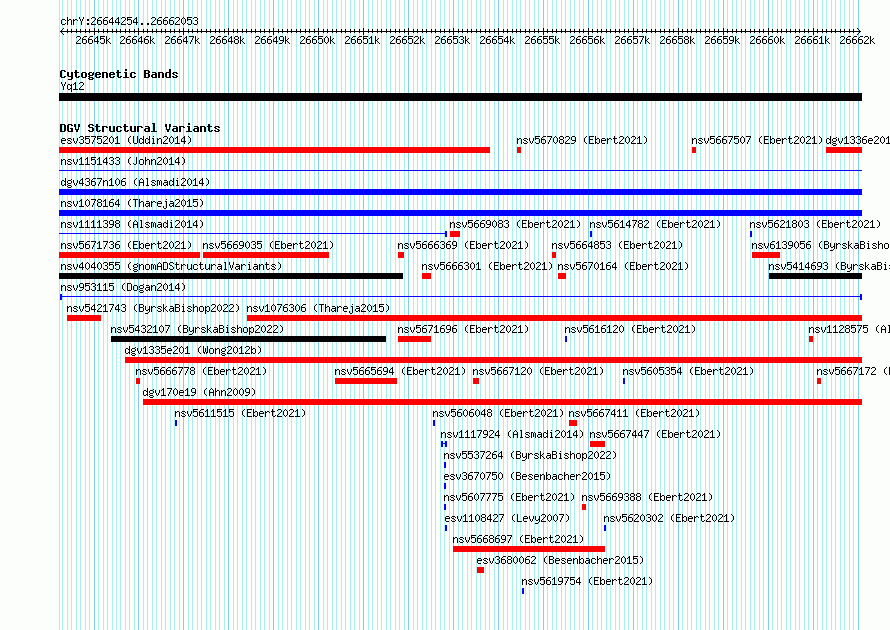The width and height of the screenshot is (890, 630).
Task: Click the chrY:26644254..26662053 region label
Action: click(129, 22)
